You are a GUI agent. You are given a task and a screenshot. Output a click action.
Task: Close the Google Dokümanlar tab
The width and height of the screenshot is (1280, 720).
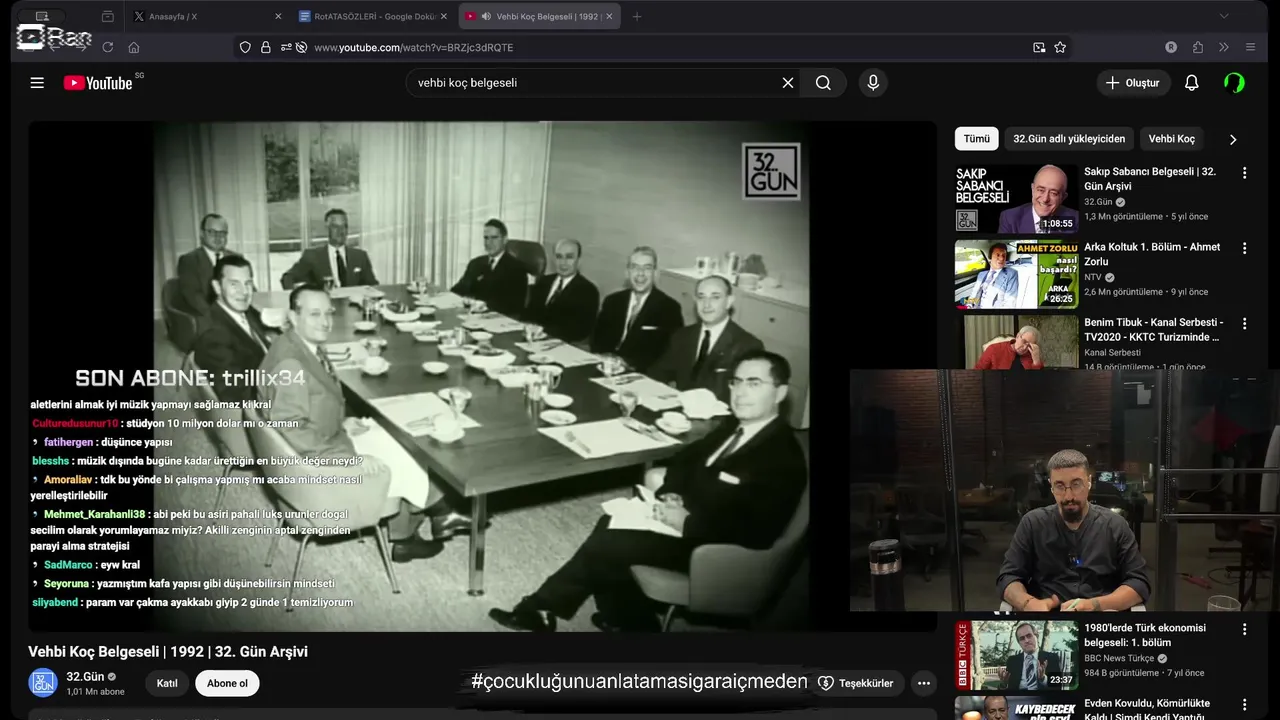coord(444,16)
